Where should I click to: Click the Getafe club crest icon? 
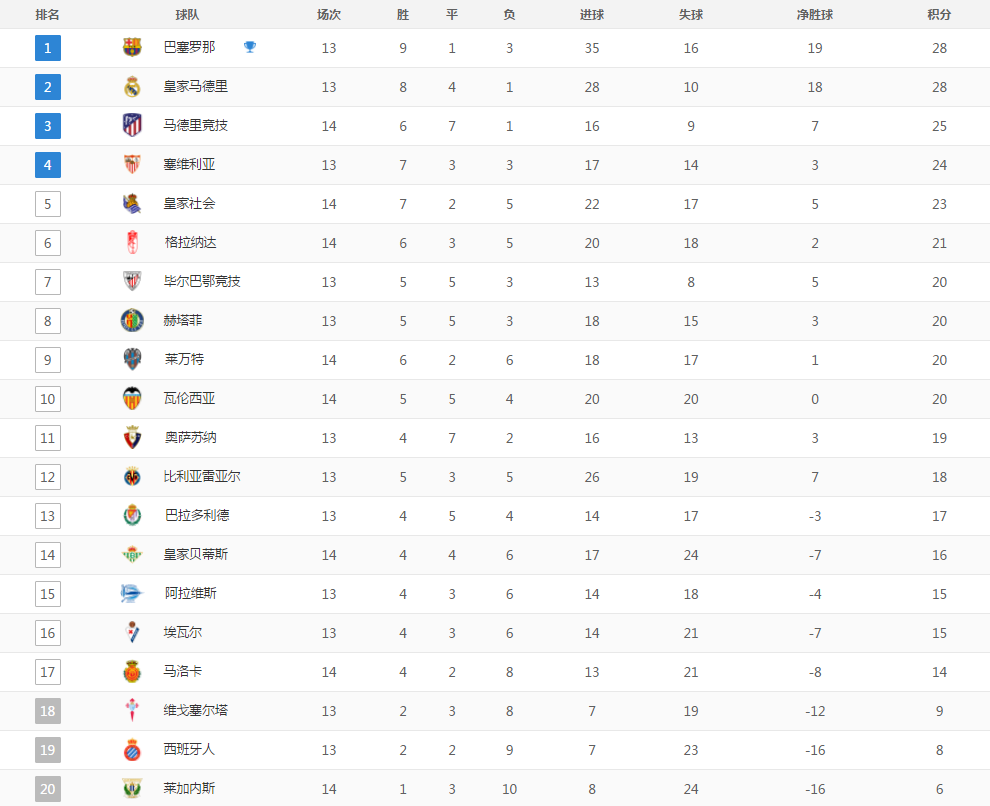(132, 321)
